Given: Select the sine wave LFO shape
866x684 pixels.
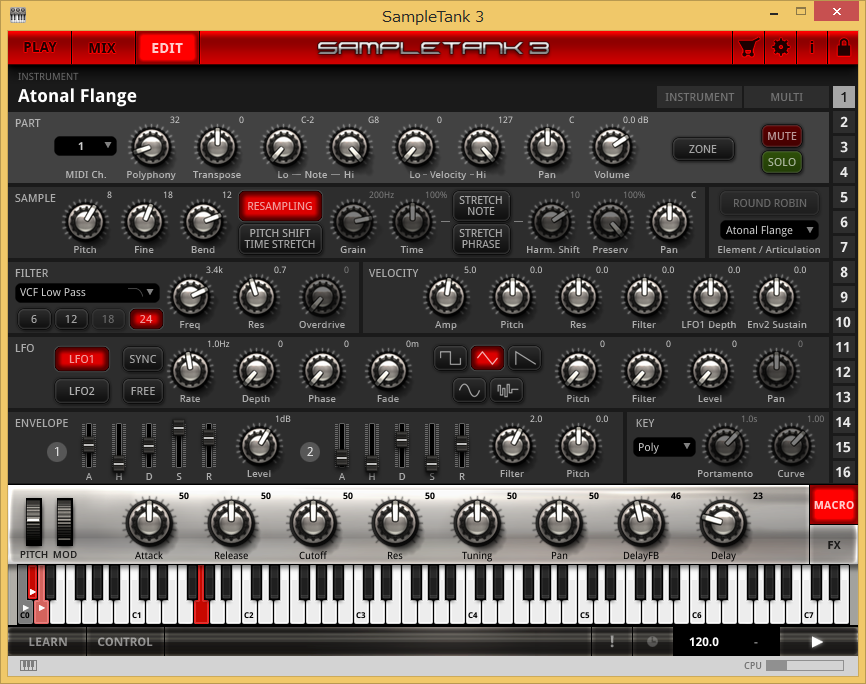Looking at the screenshot, I should tap(469, 391).
